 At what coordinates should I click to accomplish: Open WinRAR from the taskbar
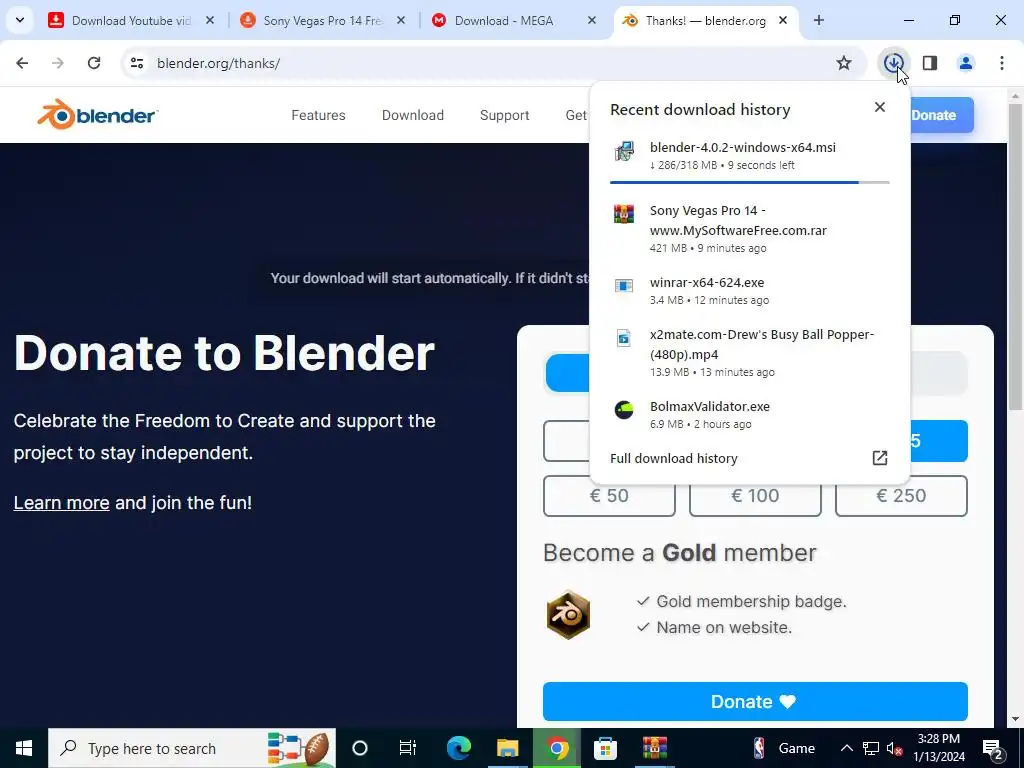[654, 748]
